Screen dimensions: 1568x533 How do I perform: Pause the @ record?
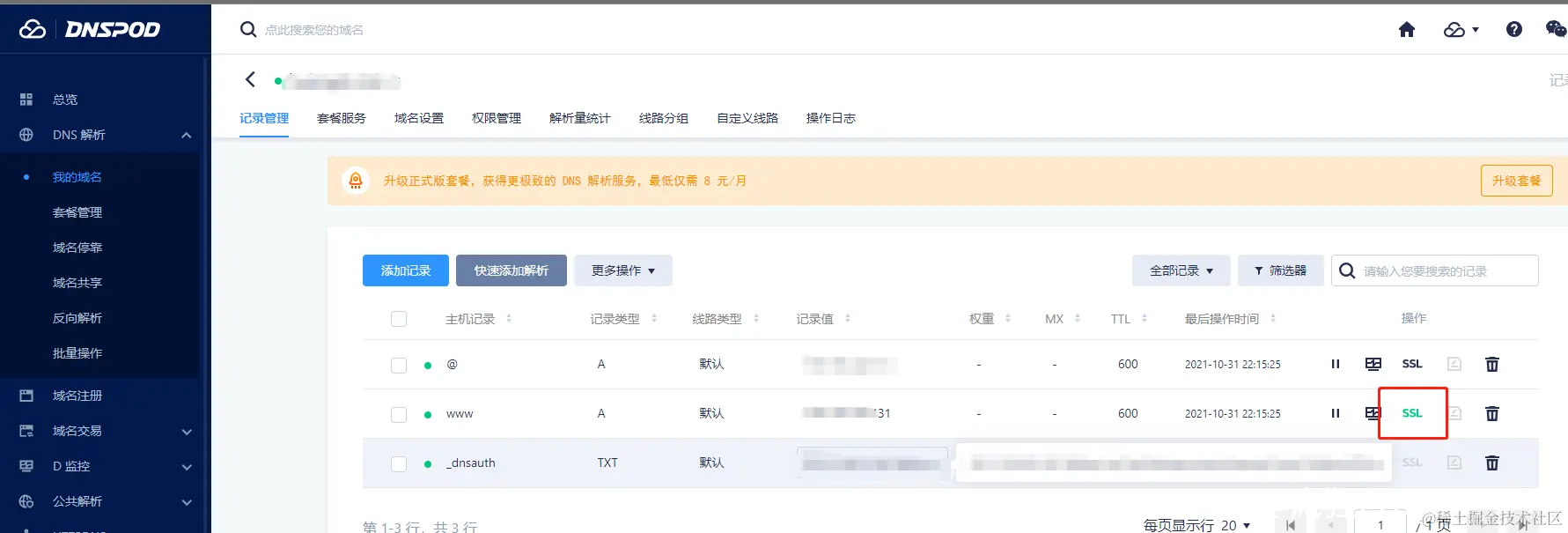click(1336, 364)
